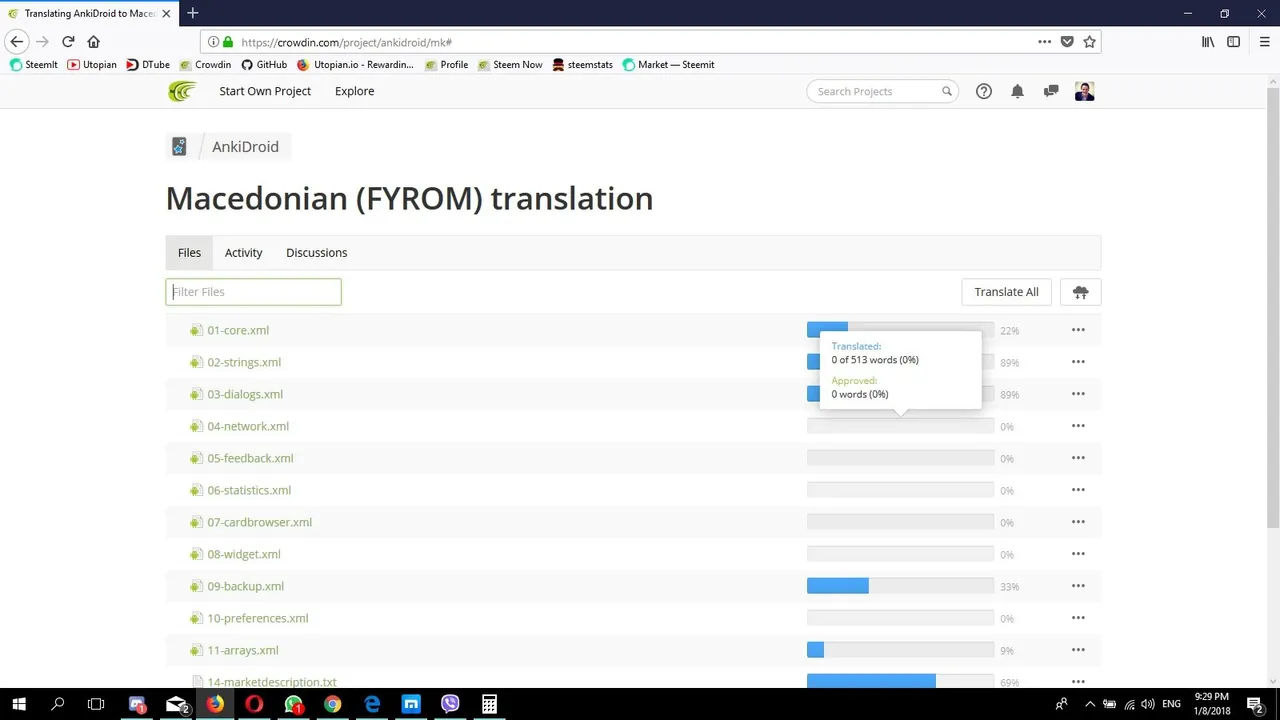Image resolution: width=1280 pixels, height=720 pixels.
Task: Open options menu for 08-widget.xml
Action: 1078,554
